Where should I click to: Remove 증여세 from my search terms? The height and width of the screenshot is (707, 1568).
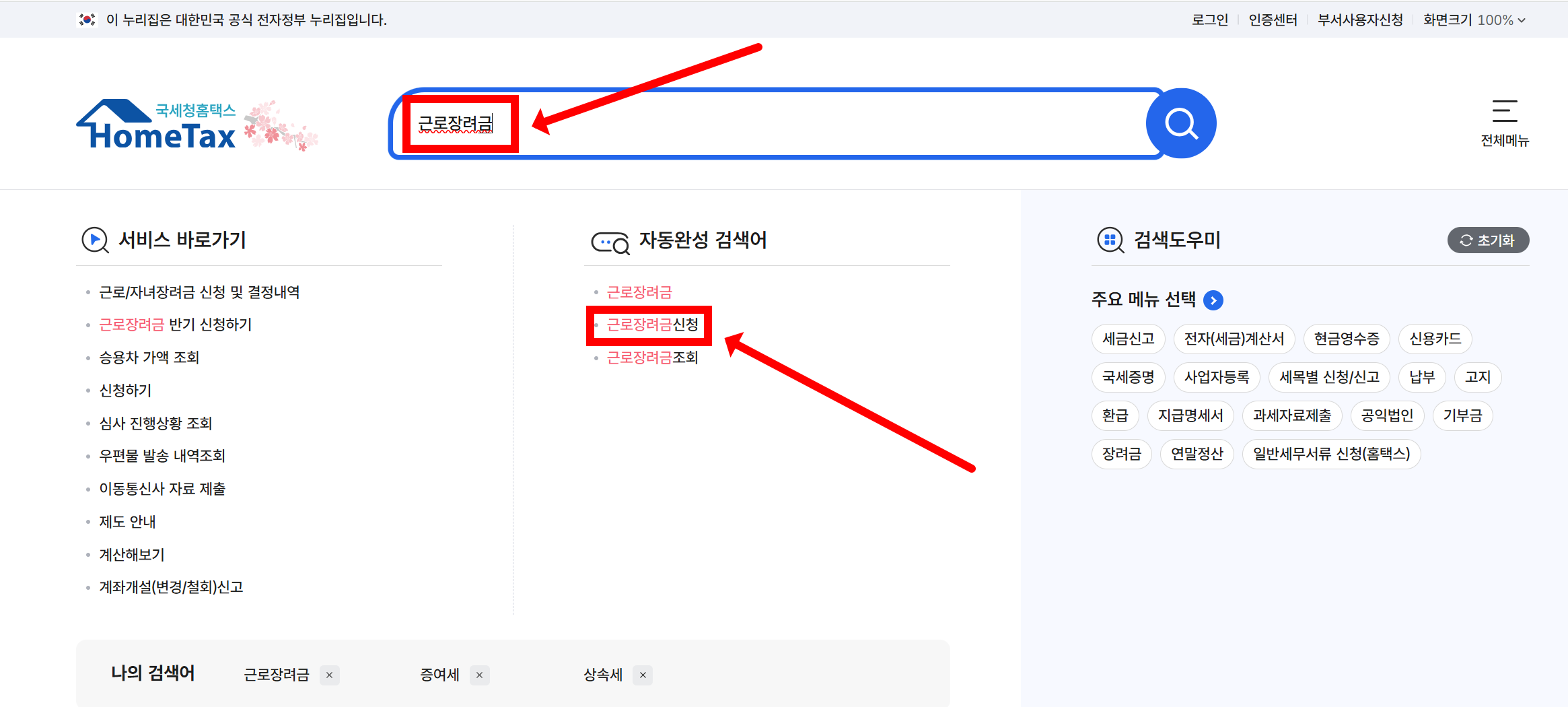[479, 675]
